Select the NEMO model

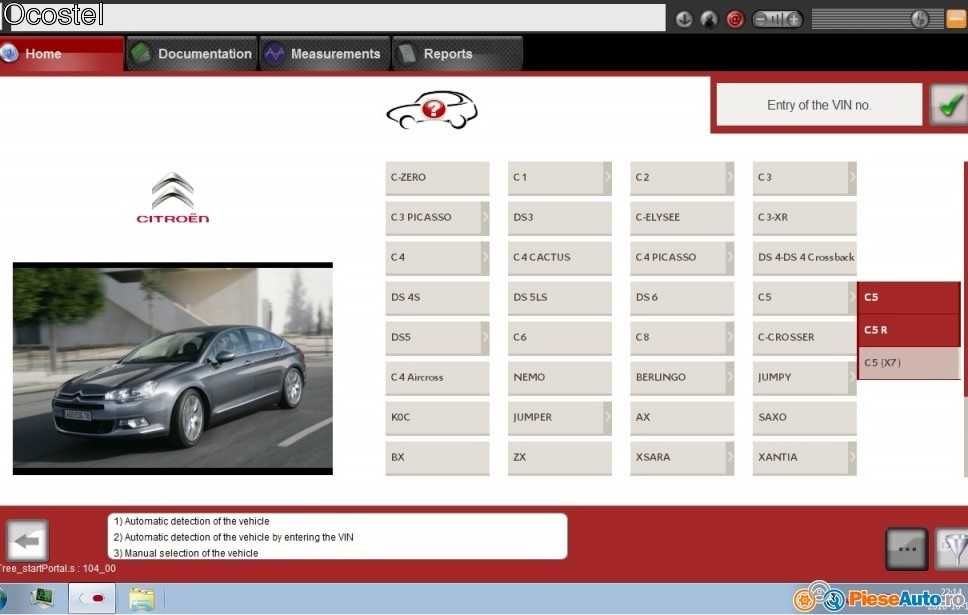pyautogui.click(x=559, y=378)
